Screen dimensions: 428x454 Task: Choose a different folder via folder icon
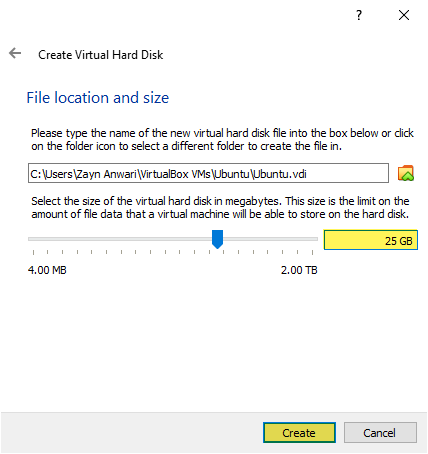[x=406, y=173]
